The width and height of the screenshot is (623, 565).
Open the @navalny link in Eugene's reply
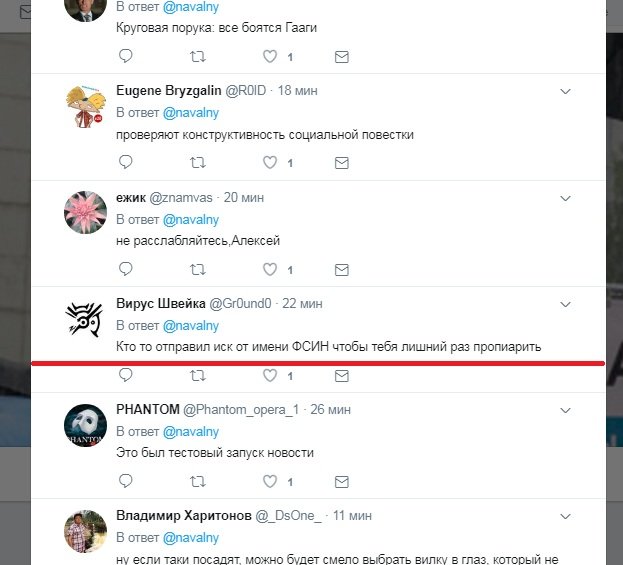point(191,113)
